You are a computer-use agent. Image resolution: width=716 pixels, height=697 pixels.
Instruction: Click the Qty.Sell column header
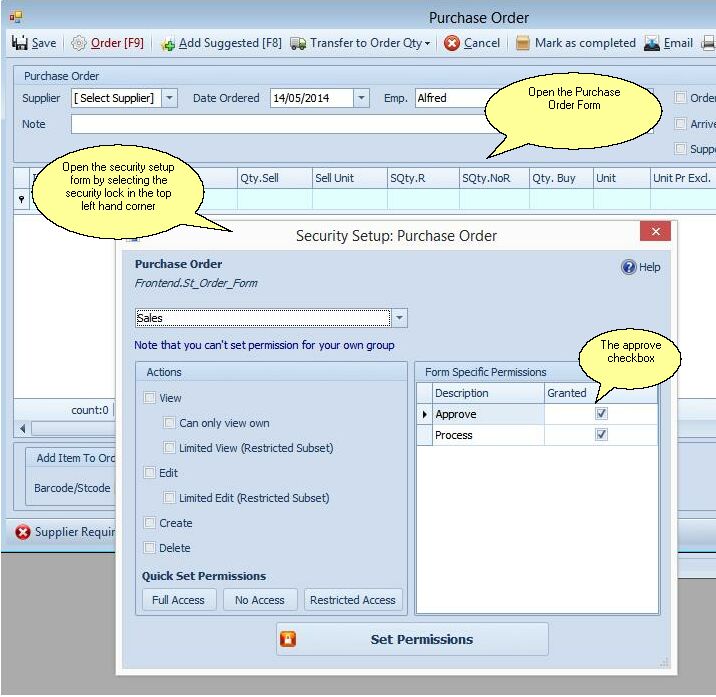click(x=275, y=178)
